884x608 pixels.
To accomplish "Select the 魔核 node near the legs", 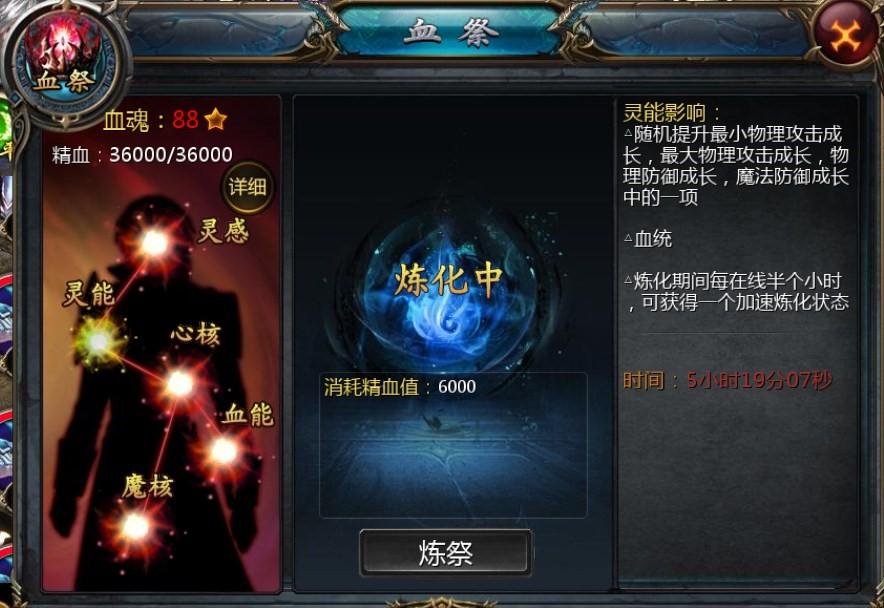I will coord(135,527).
